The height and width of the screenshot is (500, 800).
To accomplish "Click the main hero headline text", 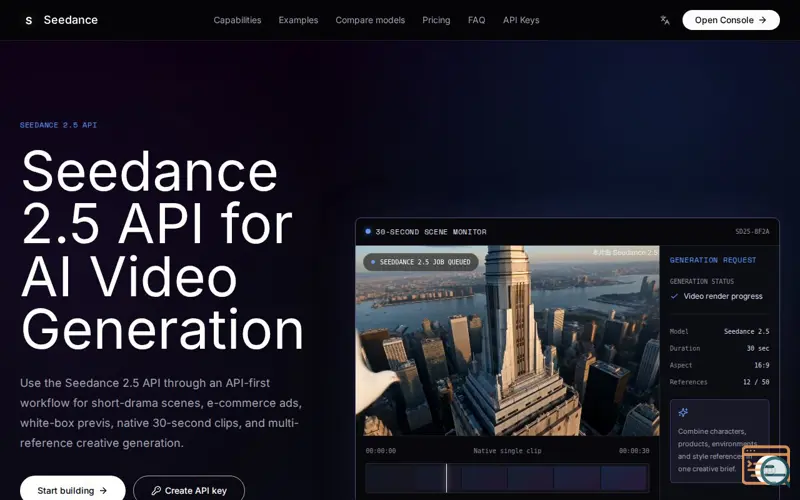I will (x=162, y=250).
